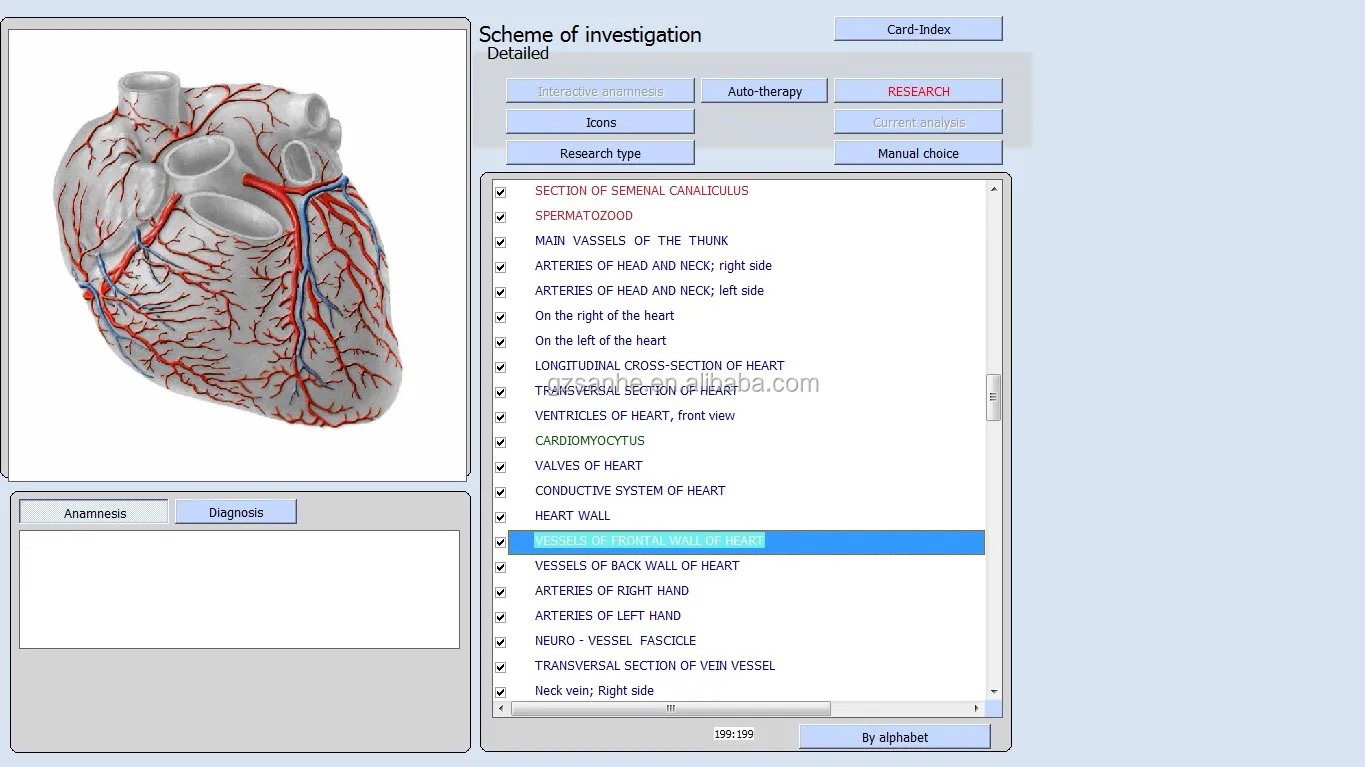Click the Manual choice button

coord(918,153)
